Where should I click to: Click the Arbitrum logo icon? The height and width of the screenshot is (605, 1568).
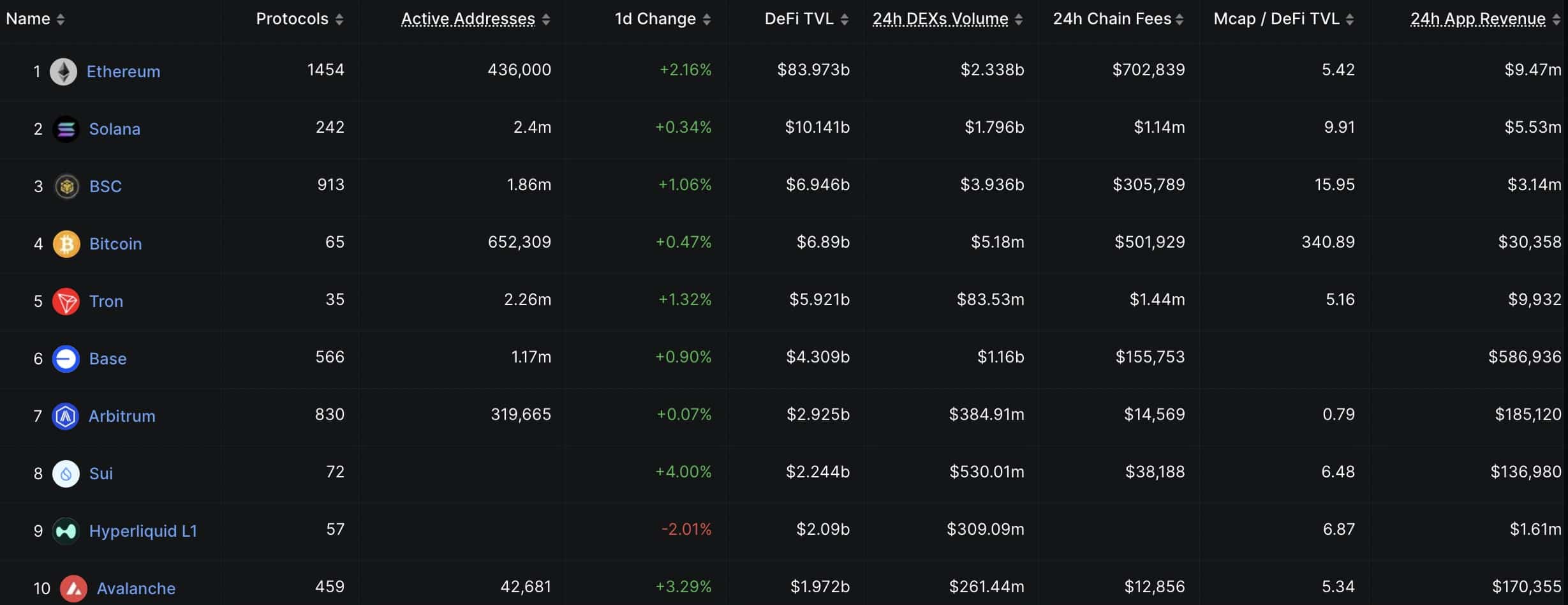point(66,415)
